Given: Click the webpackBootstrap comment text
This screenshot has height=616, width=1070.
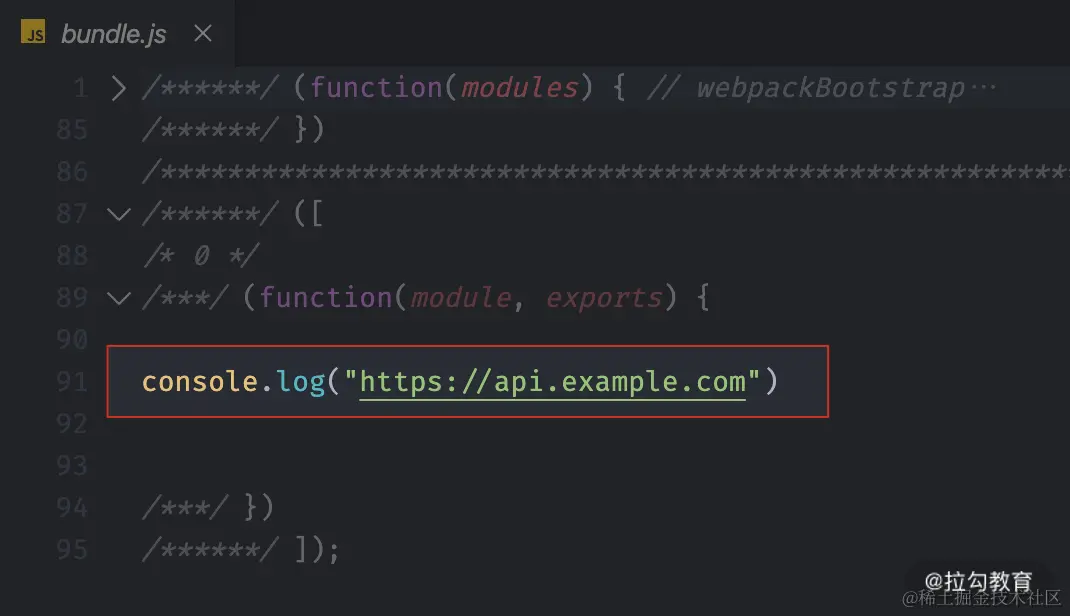Looking at the screenshot, I should point(830,89).
